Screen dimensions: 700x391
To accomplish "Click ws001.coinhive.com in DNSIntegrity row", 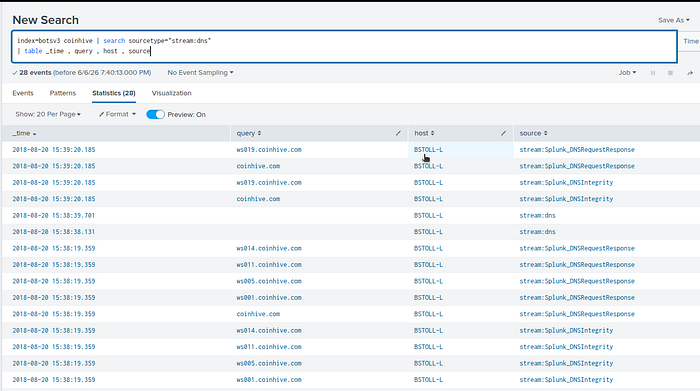I will tap(269, 380).
